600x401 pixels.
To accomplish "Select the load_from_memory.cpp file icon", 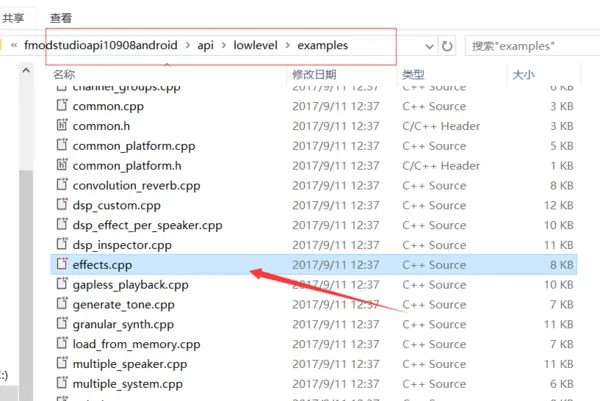I will click(62, 343).
